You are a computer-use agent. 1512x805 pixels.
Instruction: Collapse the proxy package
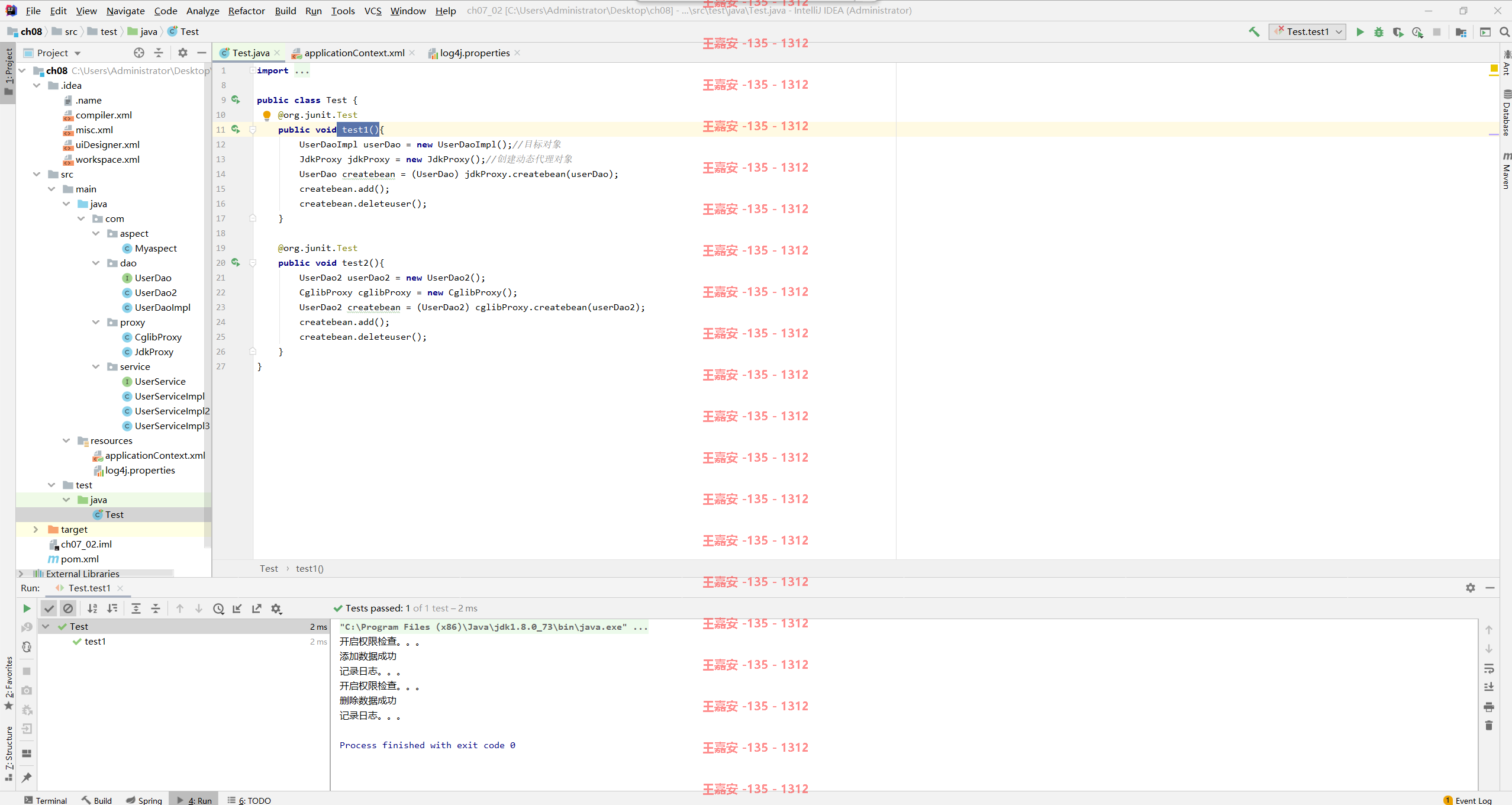[x=96, y=322]
